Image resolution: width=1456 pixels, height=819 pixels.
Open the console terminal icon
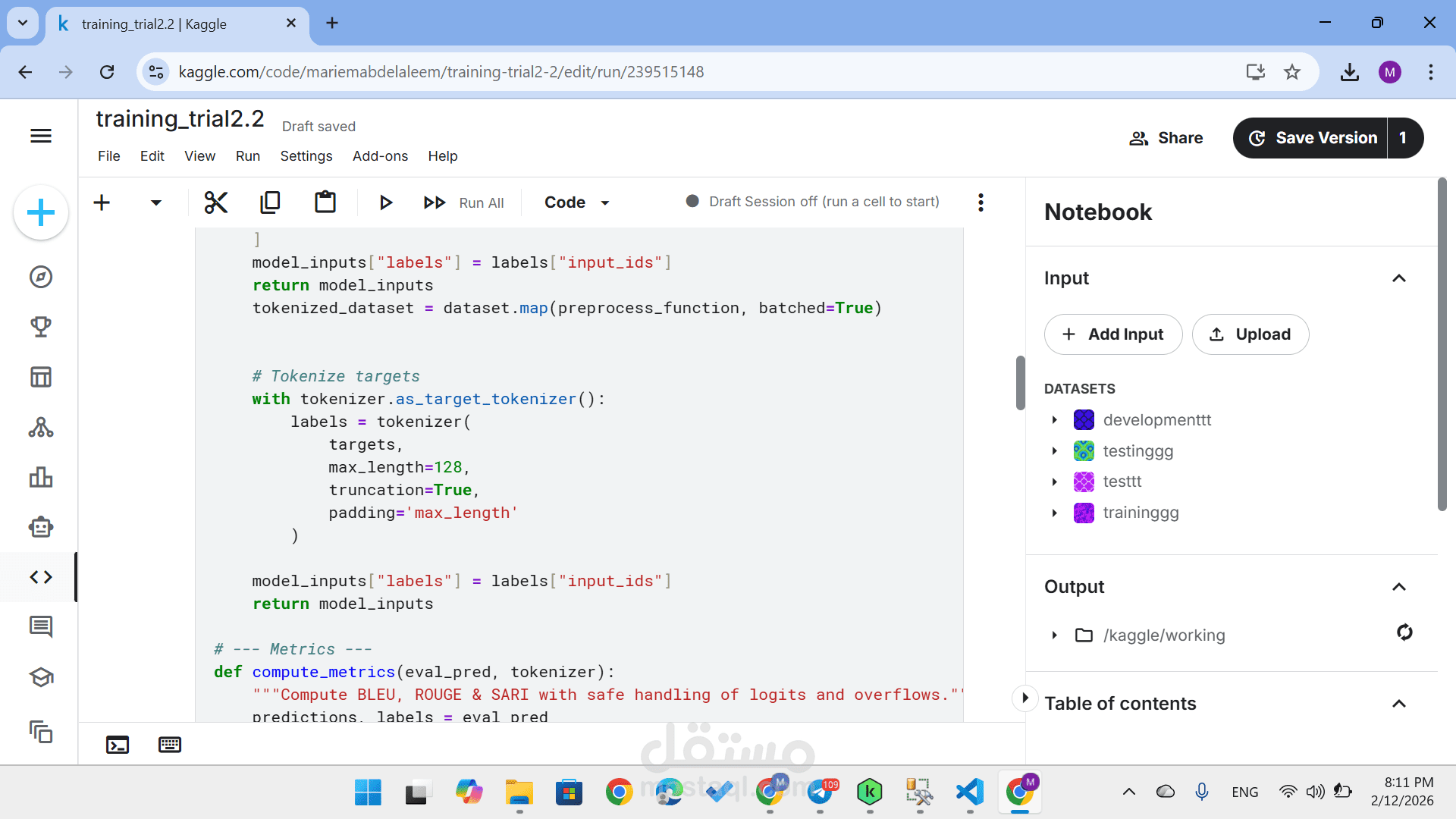point(118,745)
